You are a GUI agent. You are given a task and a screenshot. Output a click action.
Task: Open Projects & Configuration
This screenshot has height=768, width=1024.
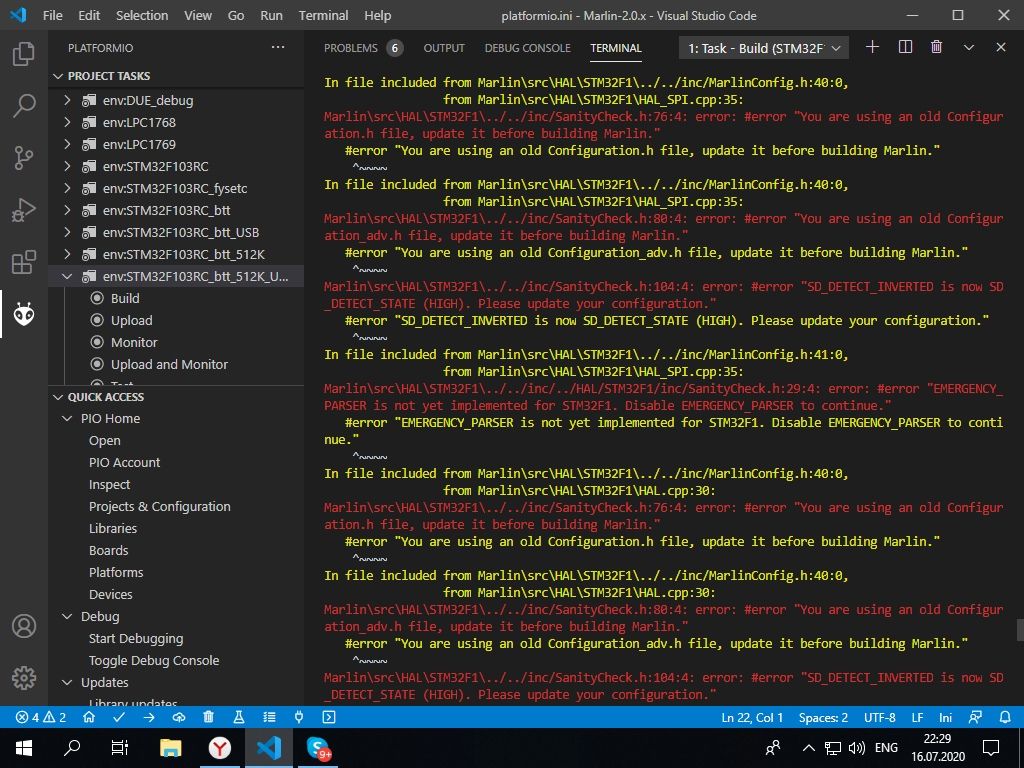pos(159,507)
